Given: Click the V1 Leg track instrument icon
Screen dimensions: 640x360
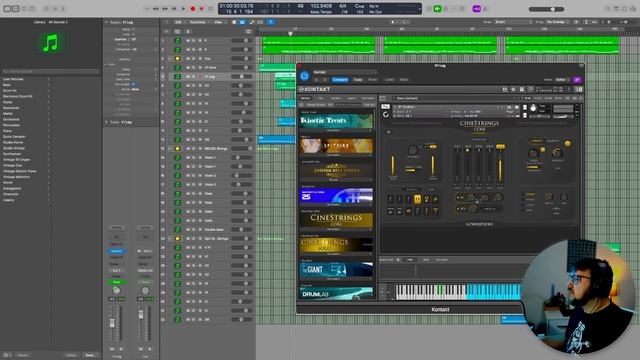Looking at the screenshot, I should tap(178, 77).
